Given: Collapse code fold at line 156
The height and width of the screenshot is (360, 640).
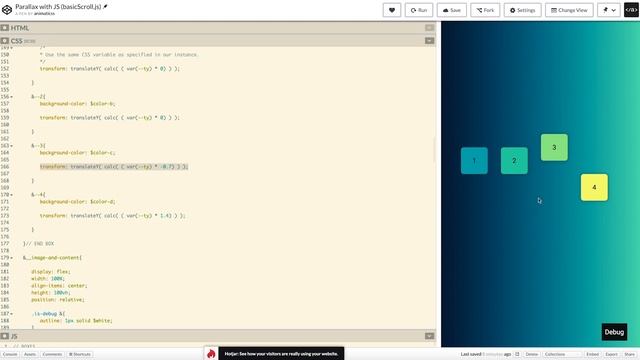Looking at the screenshot, I should 11,97.
